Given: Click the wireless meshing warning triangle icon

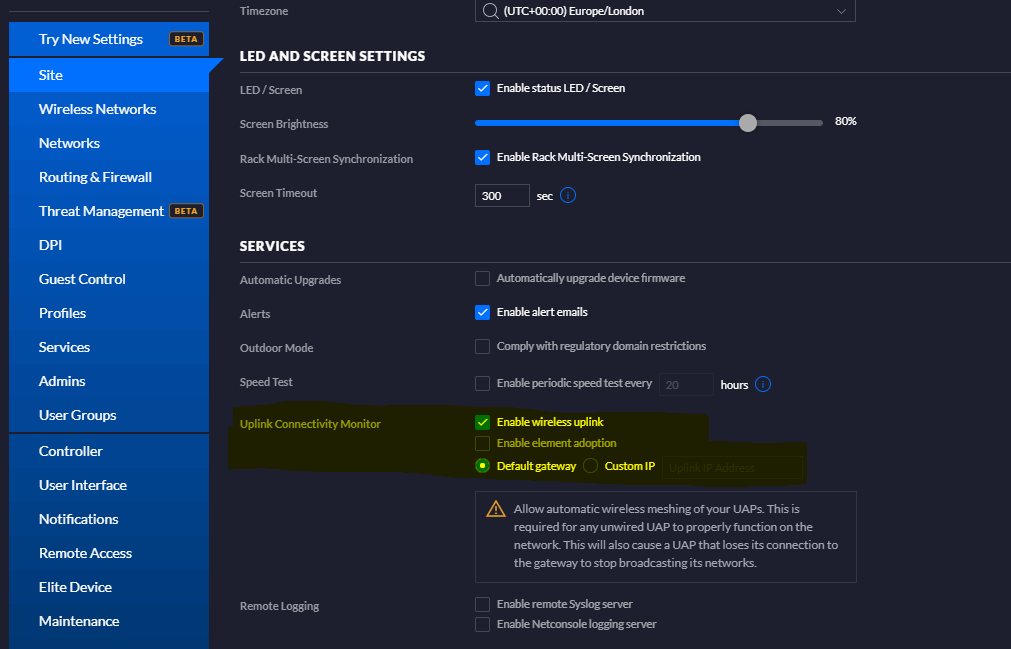Looking at the screenshot, I should click(494, 508).
